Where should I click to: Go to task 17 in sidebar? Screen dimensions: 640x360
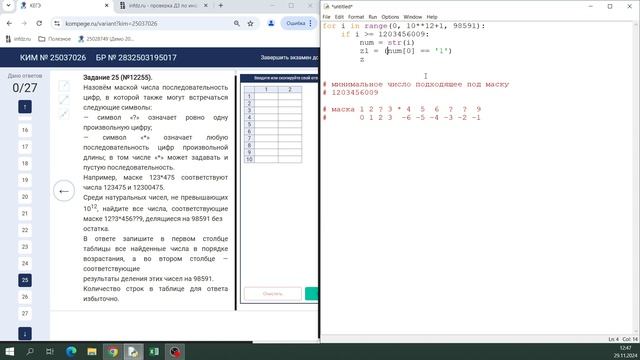[x=25, y=147]
